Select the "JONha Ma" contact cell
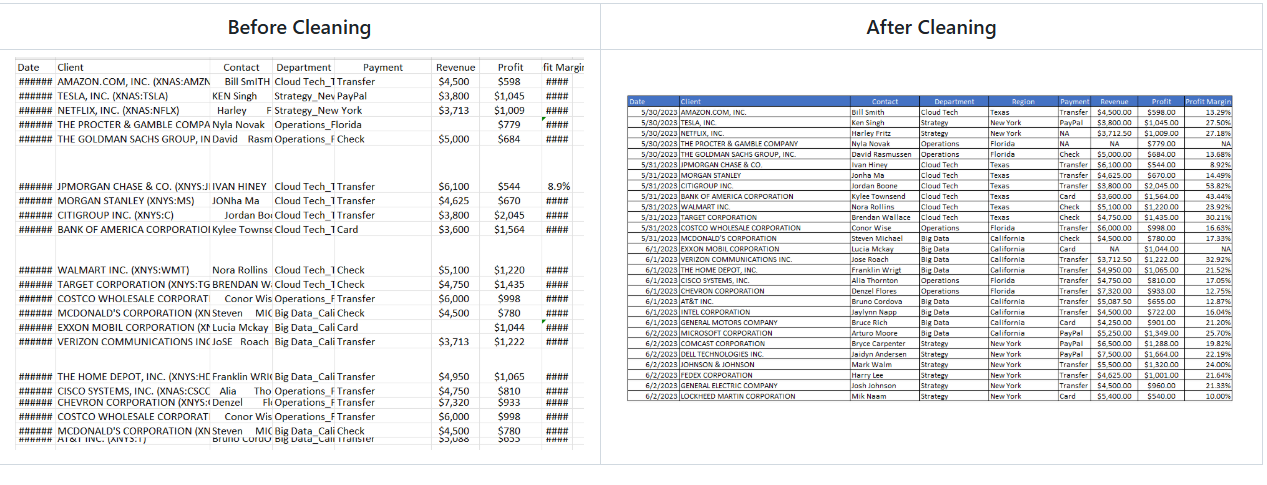This screenshot has width=1267, height=485. click(x=235, y=201)
